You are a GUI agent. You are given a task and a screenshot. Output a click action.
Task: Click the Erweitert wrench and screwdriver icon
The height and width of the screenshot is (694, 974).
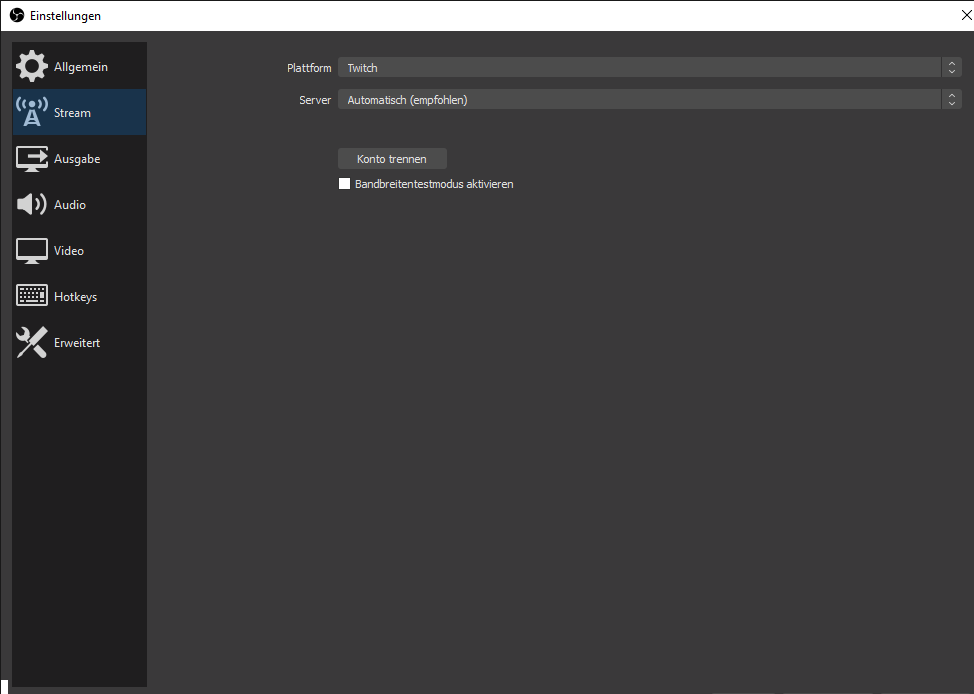pyautogui.click(x=32, y=343)
